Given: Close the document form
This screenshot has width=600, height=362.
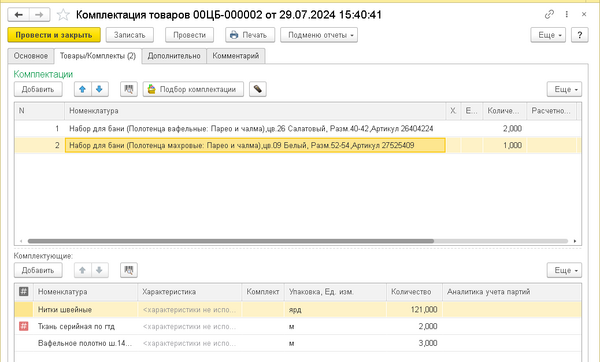Looking at the screenshot, I should [x=584, y=15].
